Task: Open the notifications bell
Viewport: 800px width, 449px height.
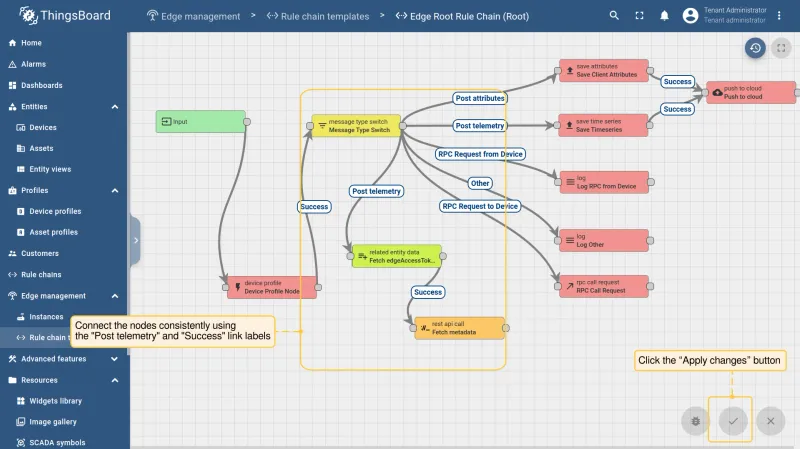Action: click(x=664, y=16)
